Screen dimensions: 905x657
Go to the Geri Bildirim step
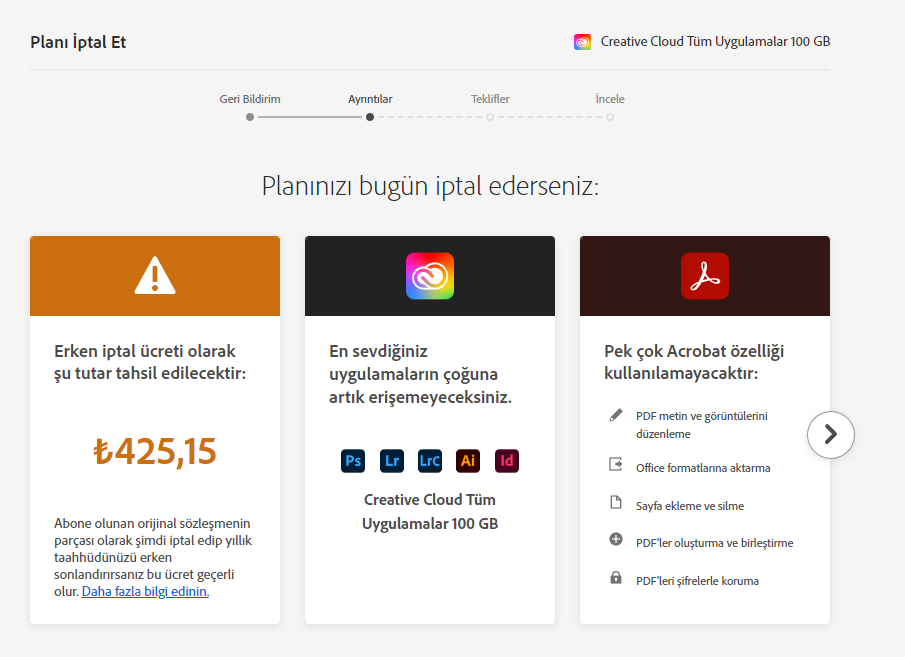click(x=250, y=99)
